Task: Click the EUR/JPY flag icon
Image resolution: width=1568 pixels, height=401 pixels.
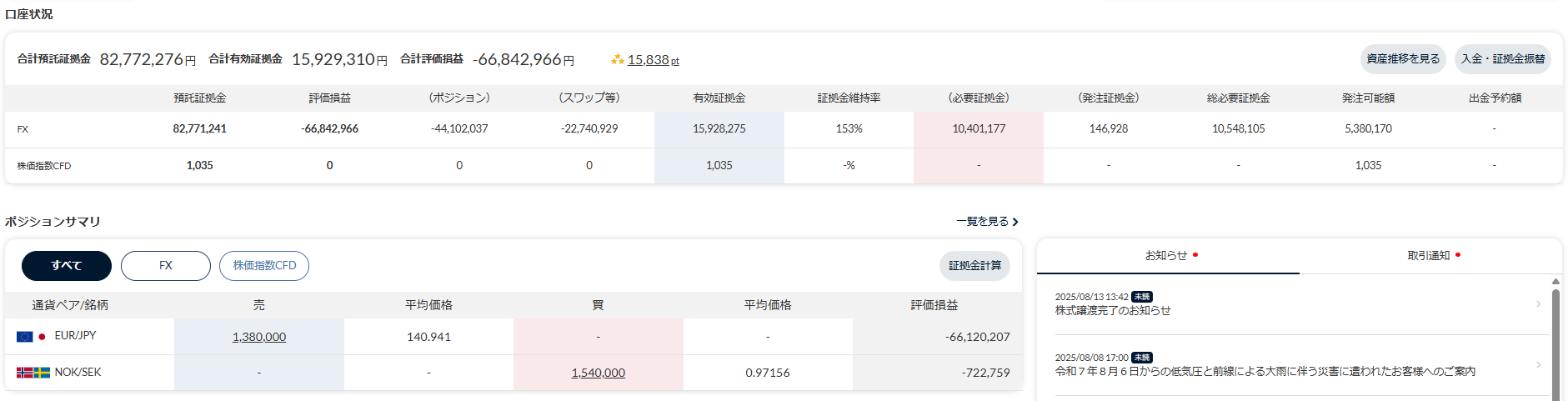Action: pyautogui.click(x=31, y=336)
